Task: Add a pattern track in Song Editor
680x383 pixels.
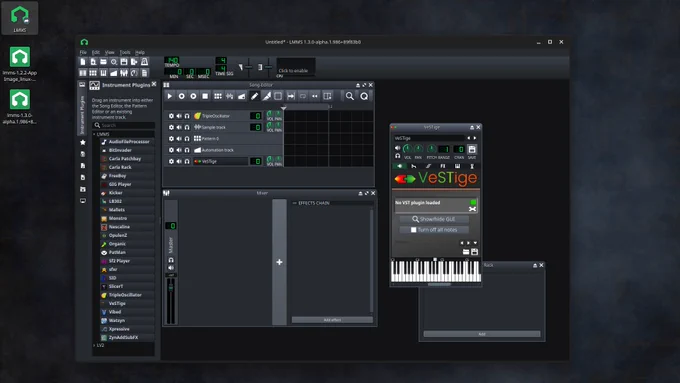Action: 218,96
